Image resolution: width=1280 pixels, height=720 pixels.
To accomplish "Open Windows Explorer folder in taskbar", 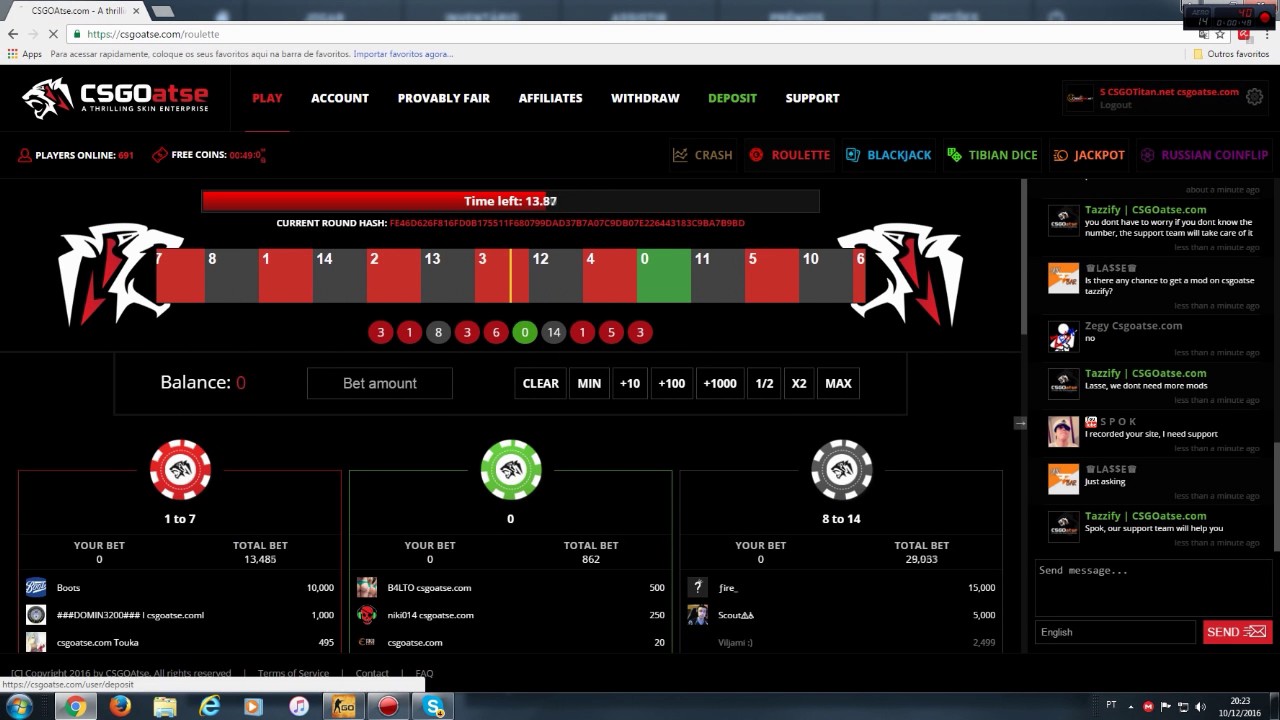I will click(165, 707).
